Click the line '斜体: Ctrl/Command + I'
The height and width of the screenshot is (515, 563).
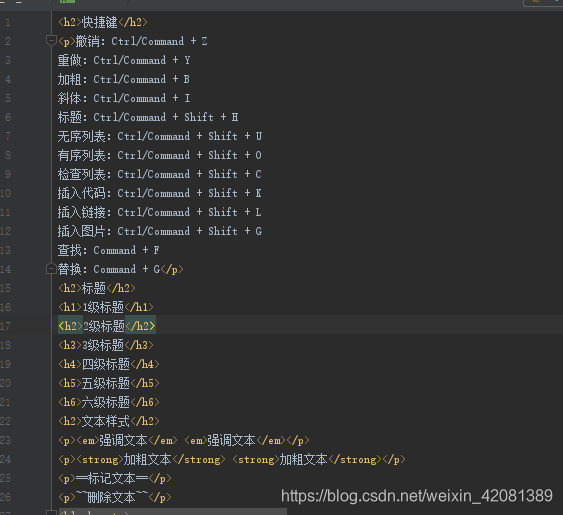124,98
